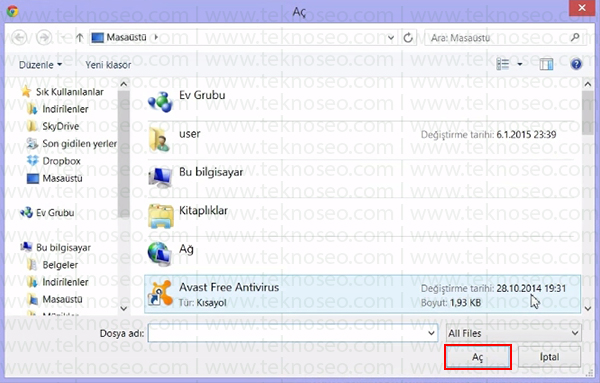The height and width of the screenshot is (383, 600).
Task: Open the Ev Grubu item in file list
Action: (x=362, y=102)
